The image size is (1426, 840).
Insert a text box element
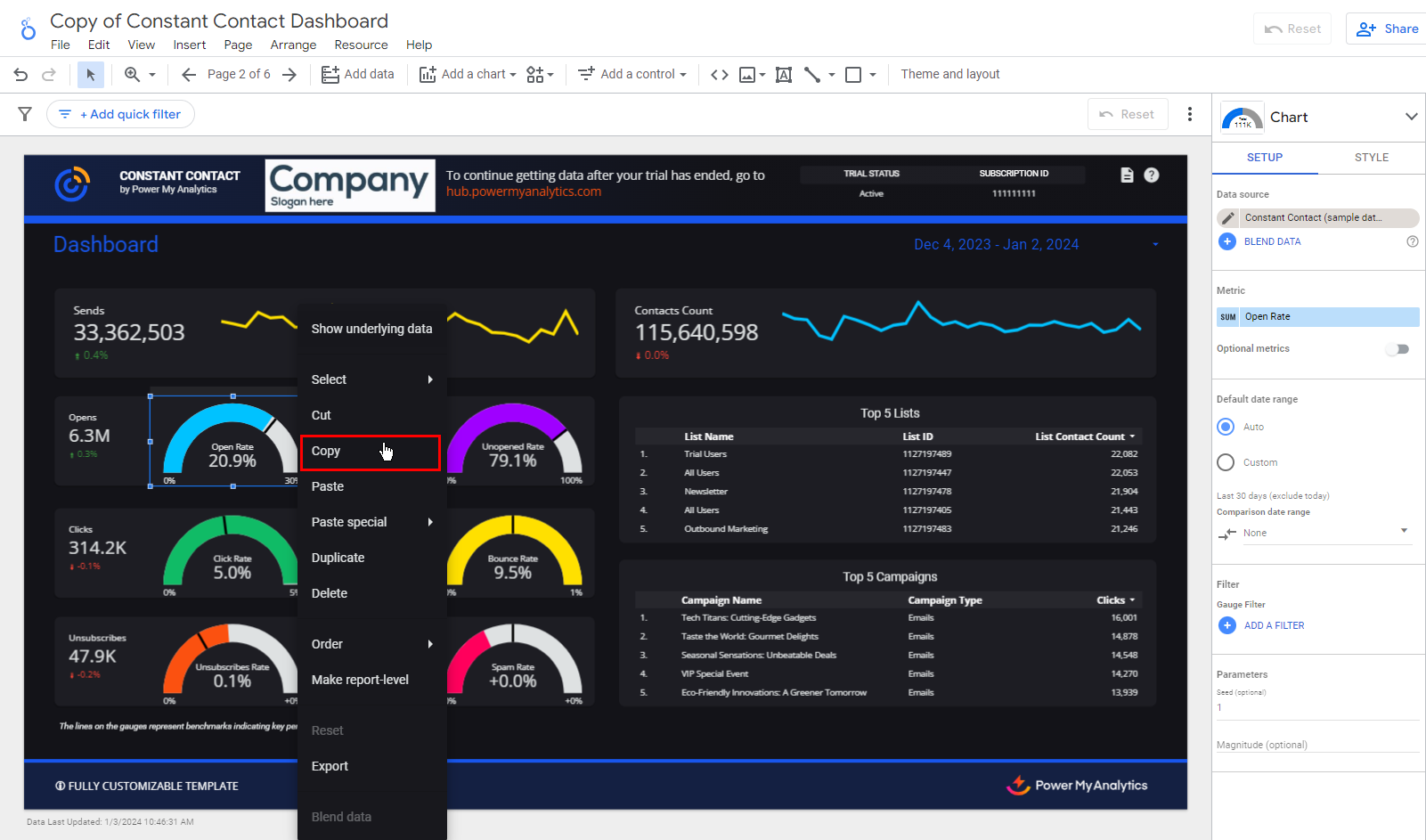(x=784, y=75)
